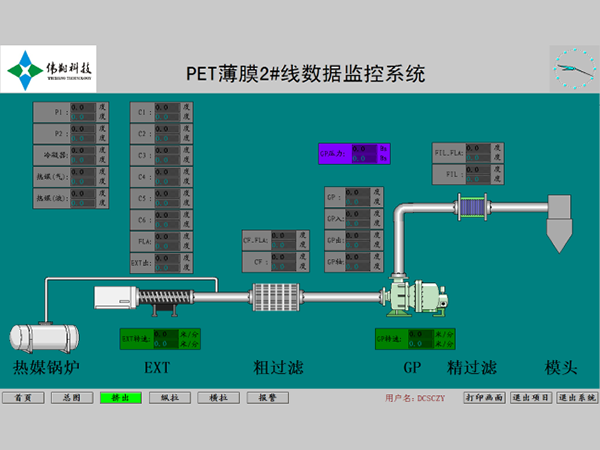Go to the 纵拉 screen
Screen dimensions: 600x450
[x=169, y=397]
